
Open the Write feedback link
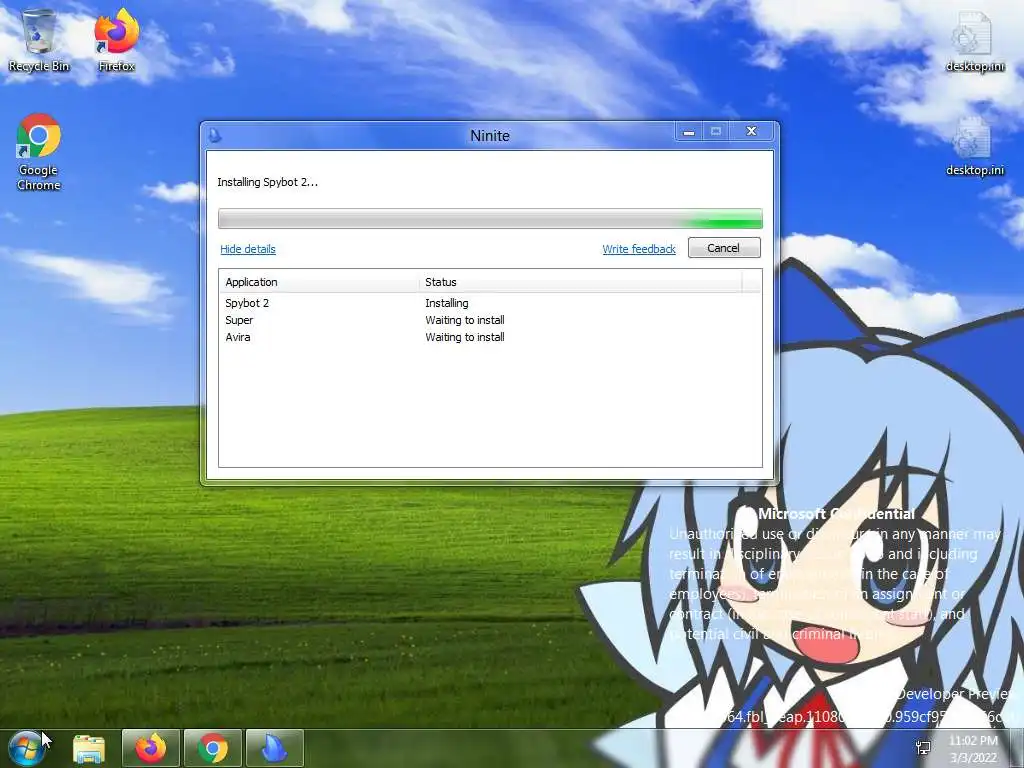pos(639,249)
